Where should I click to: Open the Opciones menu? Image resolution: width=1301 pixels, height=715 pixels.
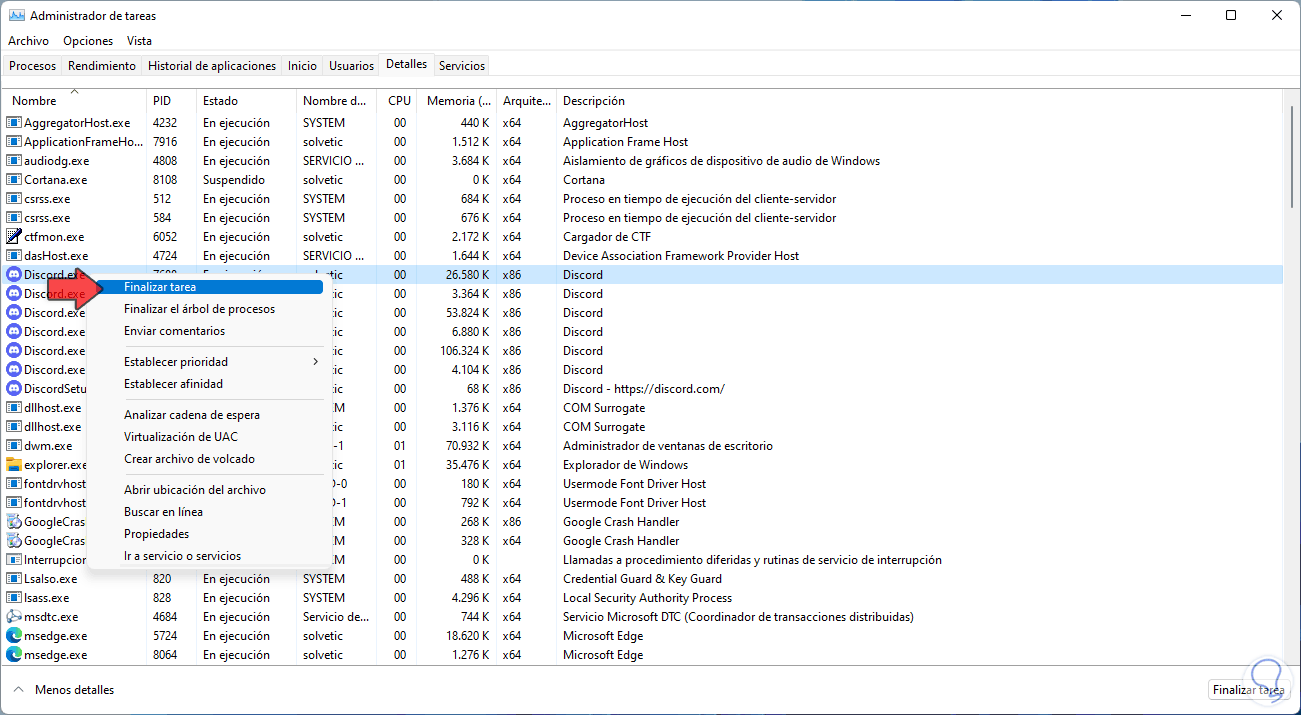[88, 41]
